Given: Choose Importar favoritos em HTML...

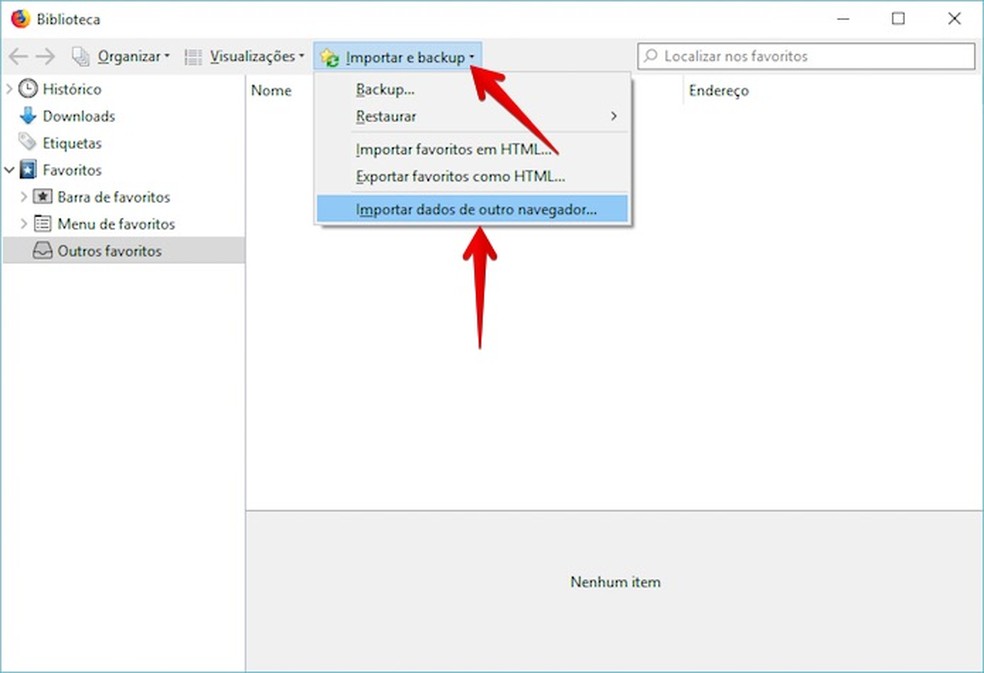Looking at the screenshot, I should point(472,149).
